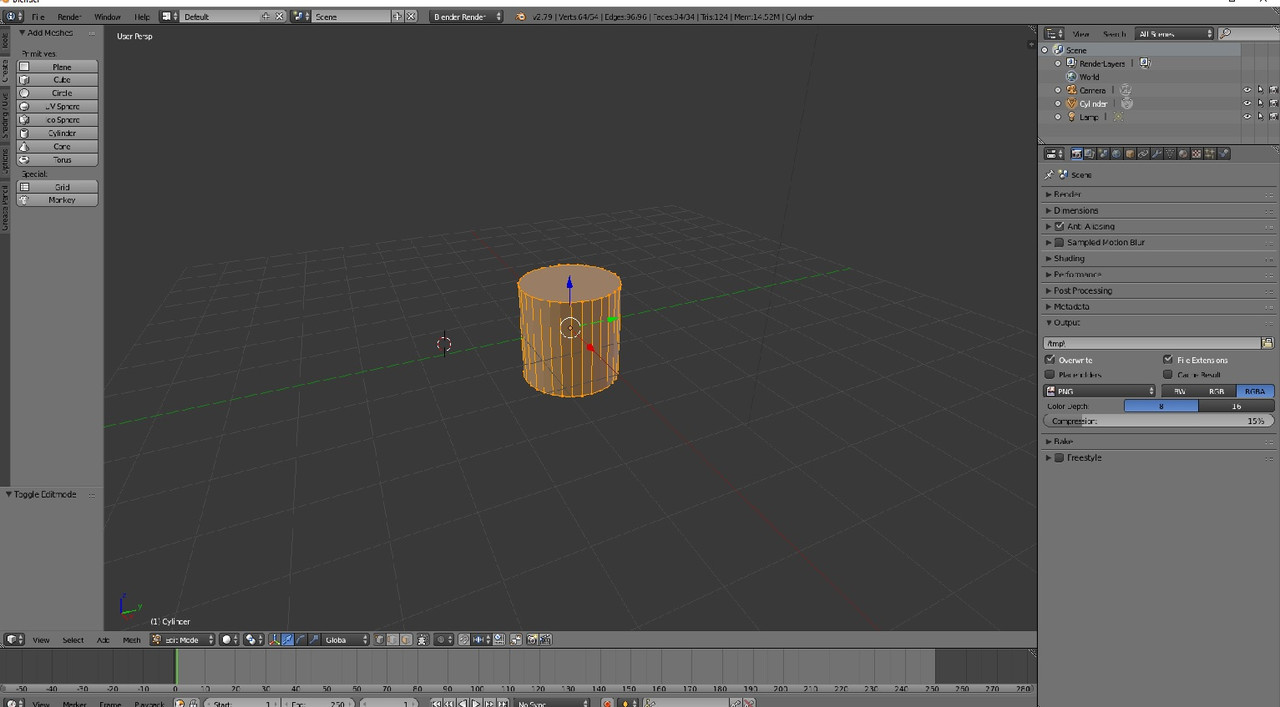Open the Constraints properties tab icon
The image size is (1280, 707).
pyautogui.click(x=1143, y=154)
